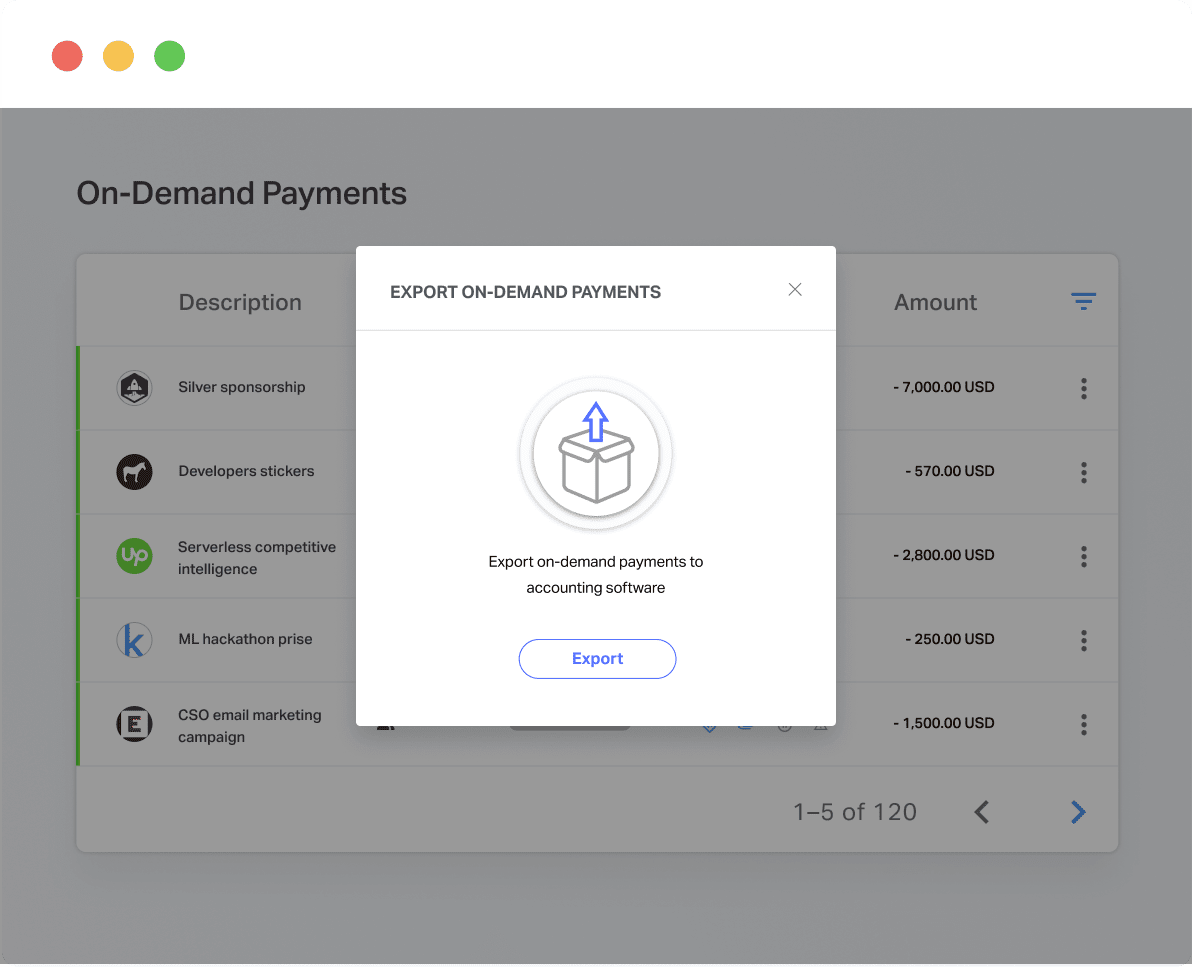Click the Silver sponsorship vendor logo
Screen dimensions: 1192x967
pyautogui.click(x=134, y=388)
